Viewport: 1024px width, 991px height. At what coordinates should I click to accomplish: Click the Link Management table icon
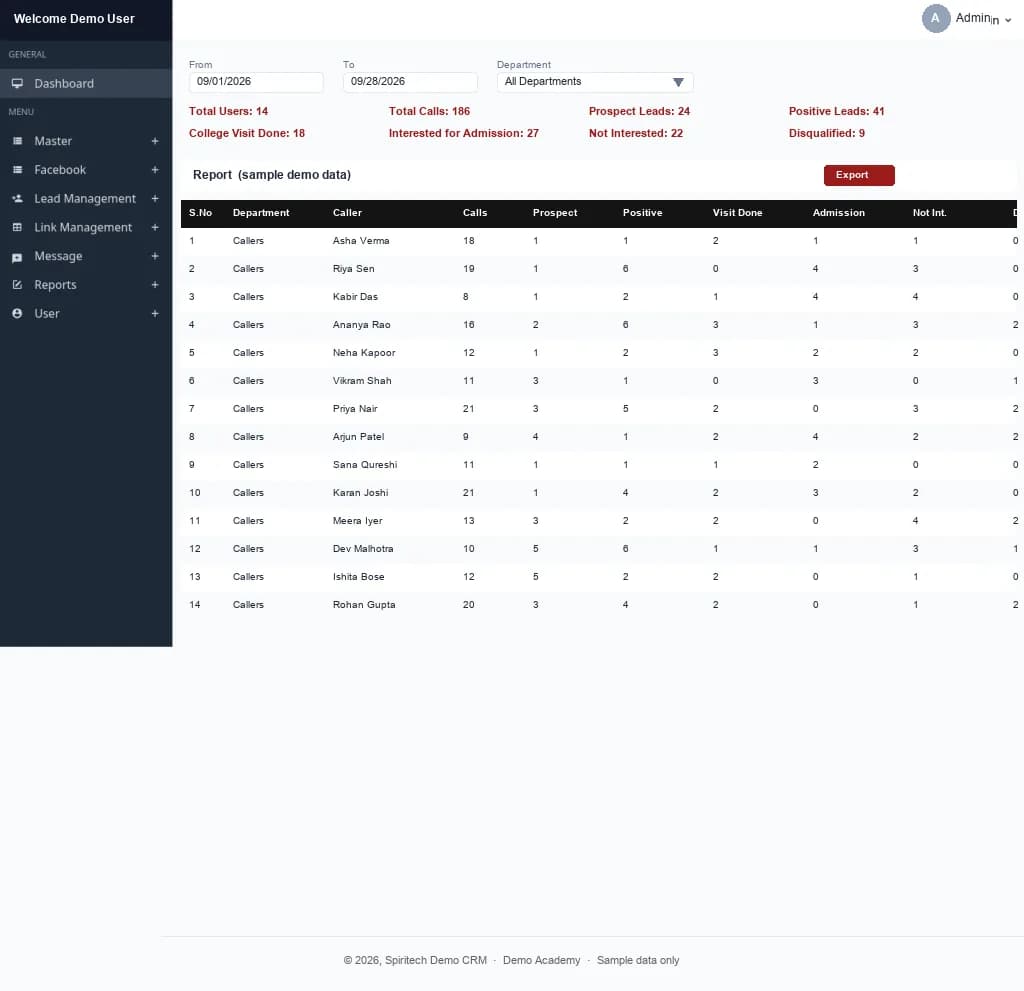17,227
